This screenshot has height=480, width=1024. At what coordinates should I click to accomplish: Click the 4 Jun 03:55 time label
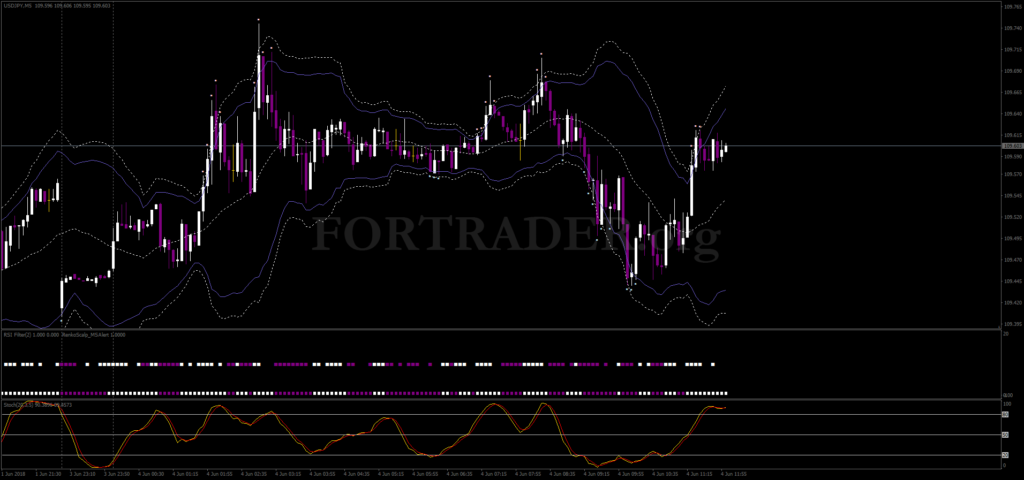point(323,475)
